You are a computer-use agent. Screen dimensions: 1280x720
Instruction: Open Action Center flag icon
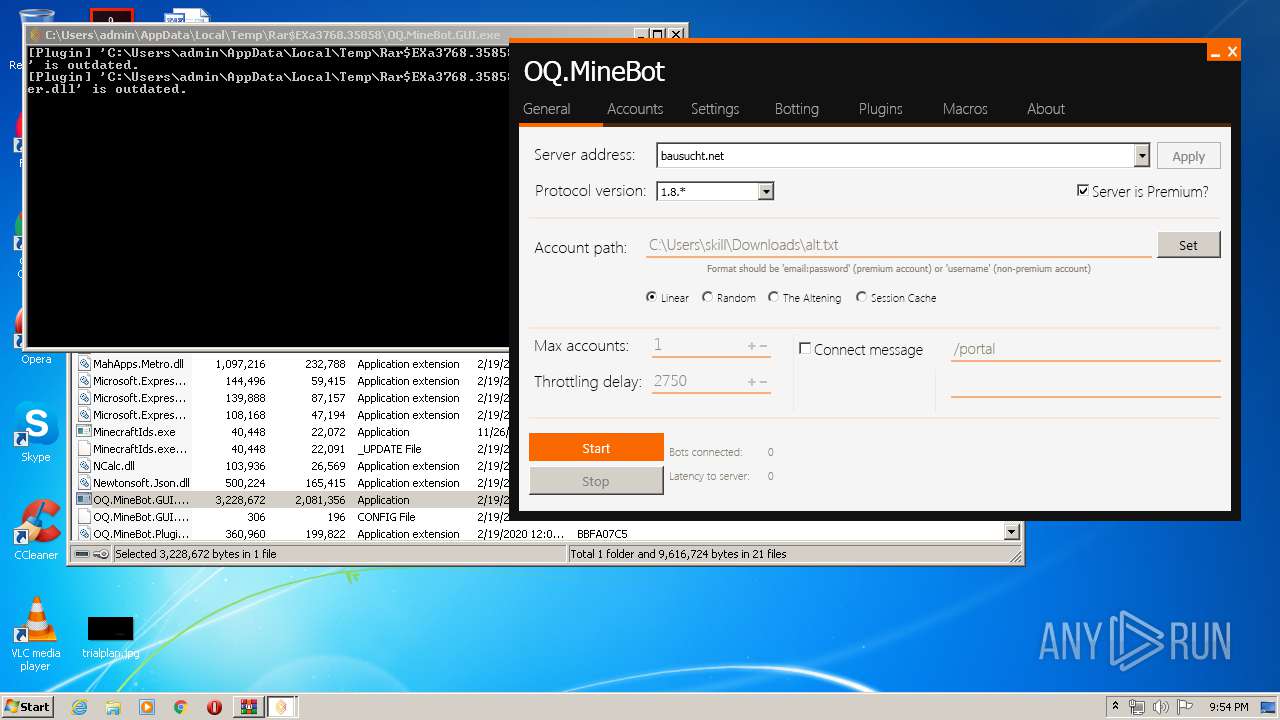tap(1185, 707)
